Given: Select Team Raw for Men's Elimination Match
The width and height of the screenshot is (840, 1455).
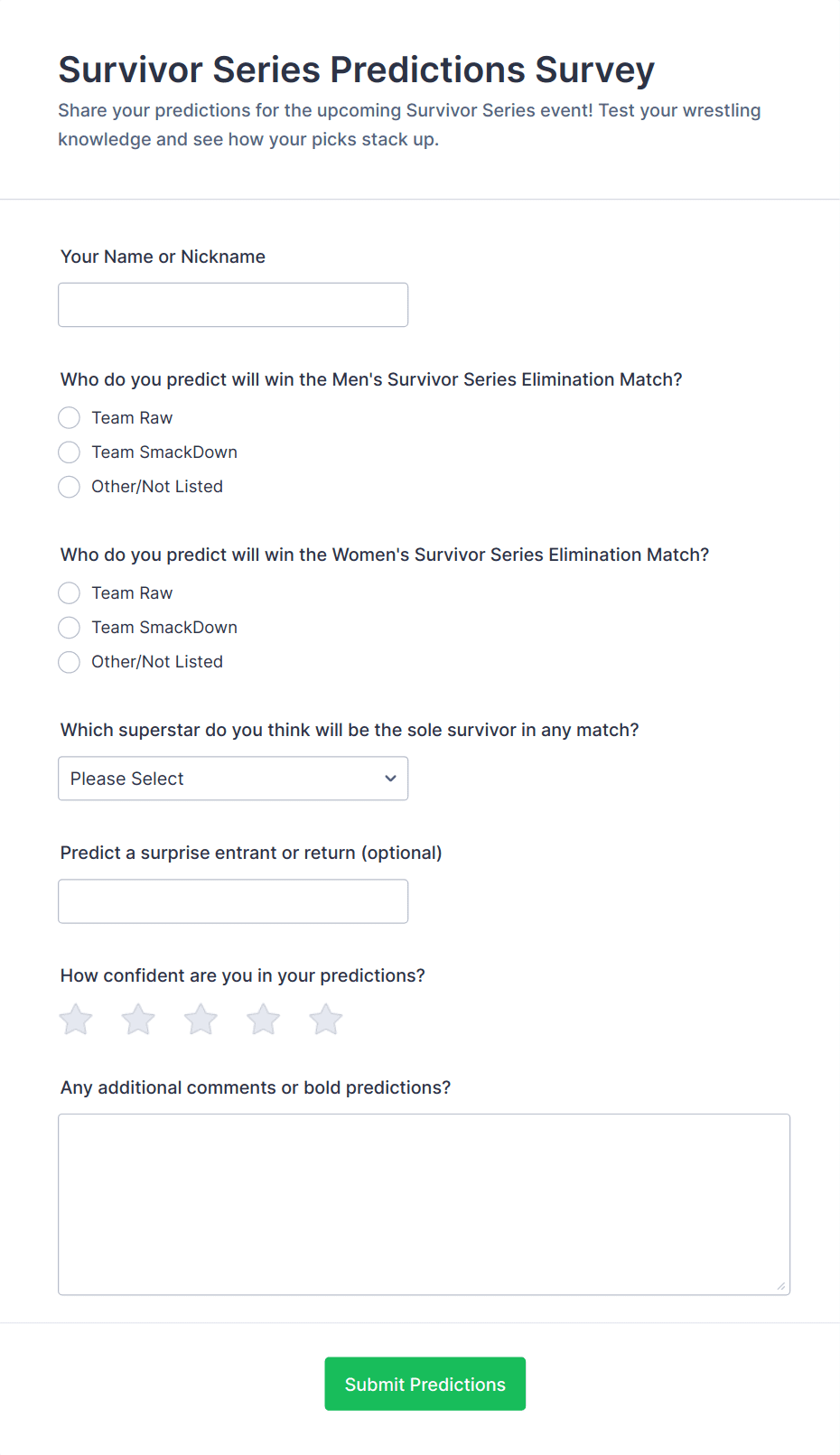Looking at the screenshot, I should (x=70, y=418).
